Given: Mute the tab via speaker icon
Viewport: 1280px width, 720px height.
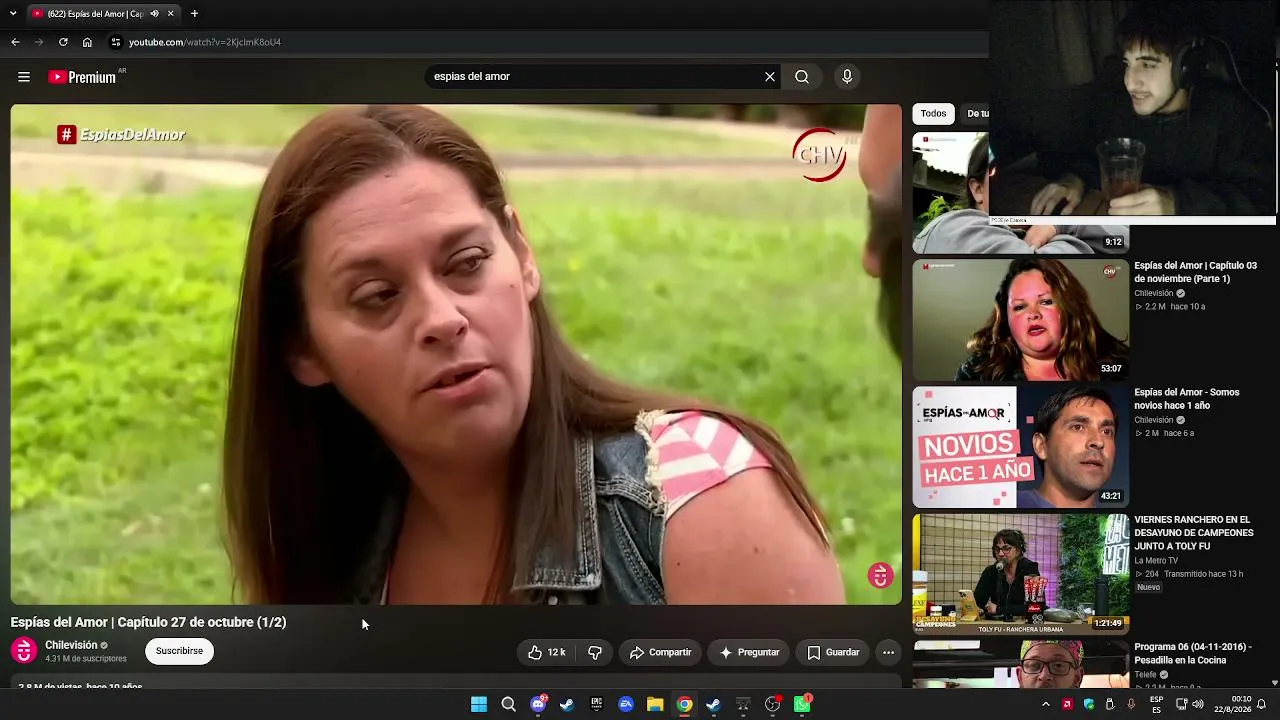Looking at the screenshot, I should pyautogui.click(x=154, y=14).
